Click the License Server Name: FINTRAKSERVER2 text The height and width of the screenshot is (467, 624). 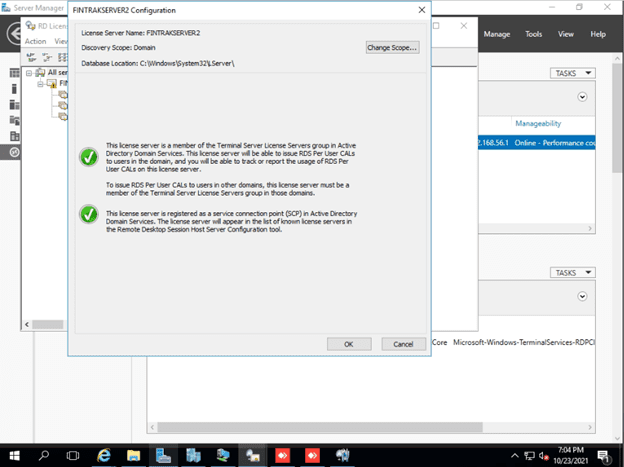[x=140, y=33]
